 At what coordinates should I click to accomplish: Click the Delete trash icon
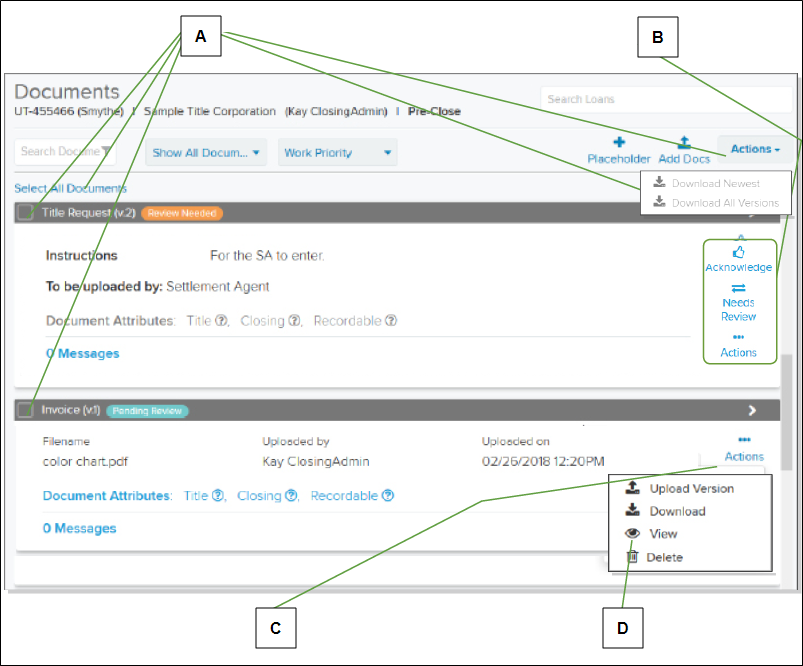[633, 556]
